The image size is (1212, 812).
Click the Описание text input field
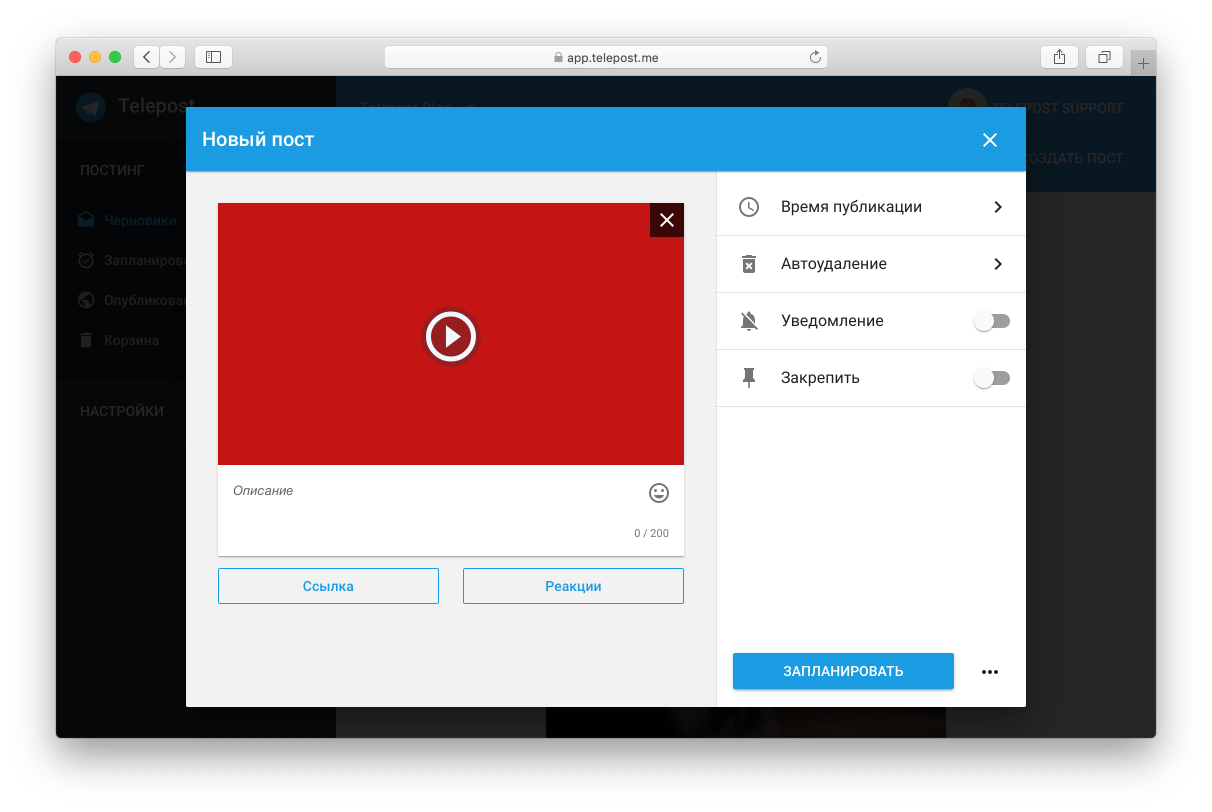pyautogui.click(x=400, y=491)
